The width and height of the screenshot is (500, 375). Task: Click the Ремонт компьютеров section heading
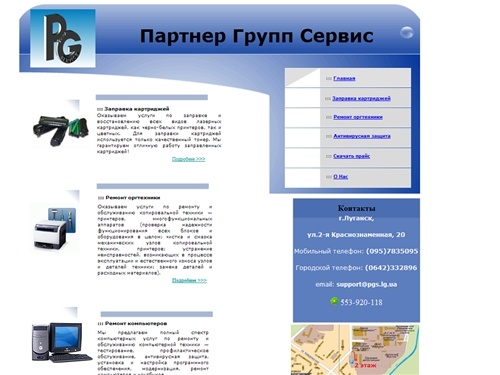[136, 323]
